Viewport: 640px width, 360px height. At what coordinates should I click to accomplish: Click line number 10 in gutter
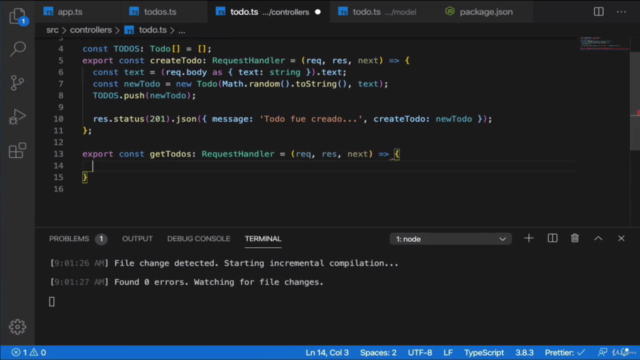pos(58,119)
